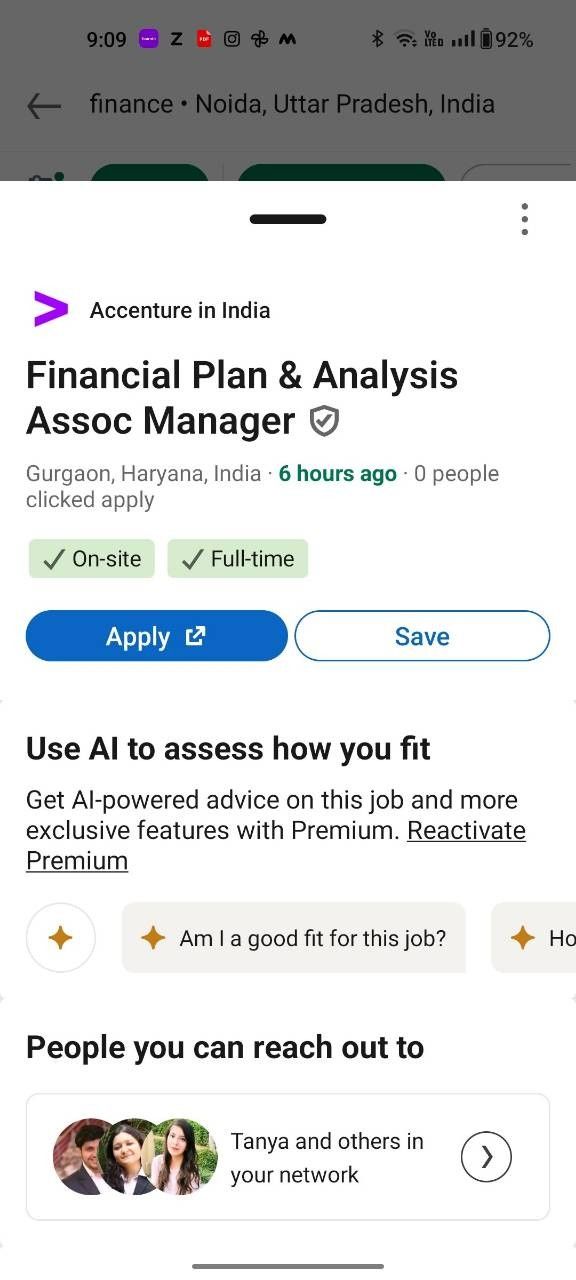Tap the back arrow icon

coord(44,105)
